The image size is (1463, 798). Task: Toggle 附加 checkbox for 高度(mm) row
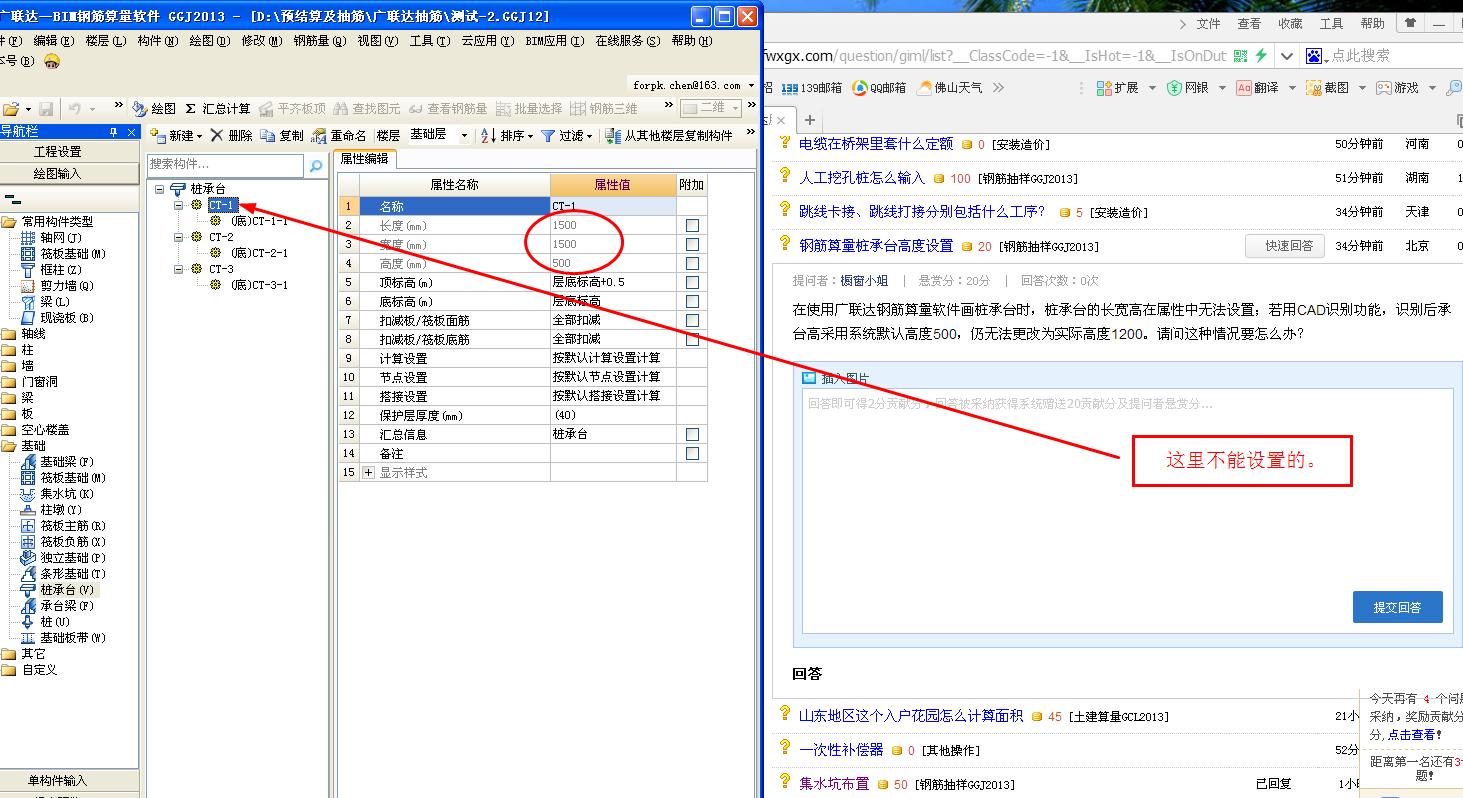point(692,263)
